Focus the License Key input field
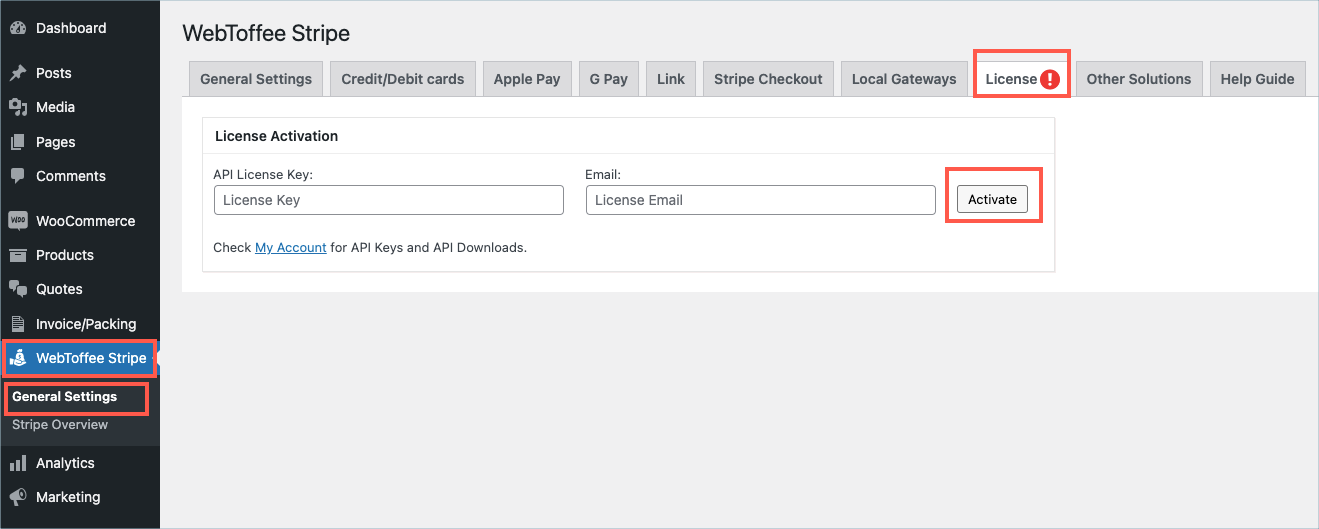The height and width of the screenshot is (529, 1319). pyautogui.click(x=389, y=200)
